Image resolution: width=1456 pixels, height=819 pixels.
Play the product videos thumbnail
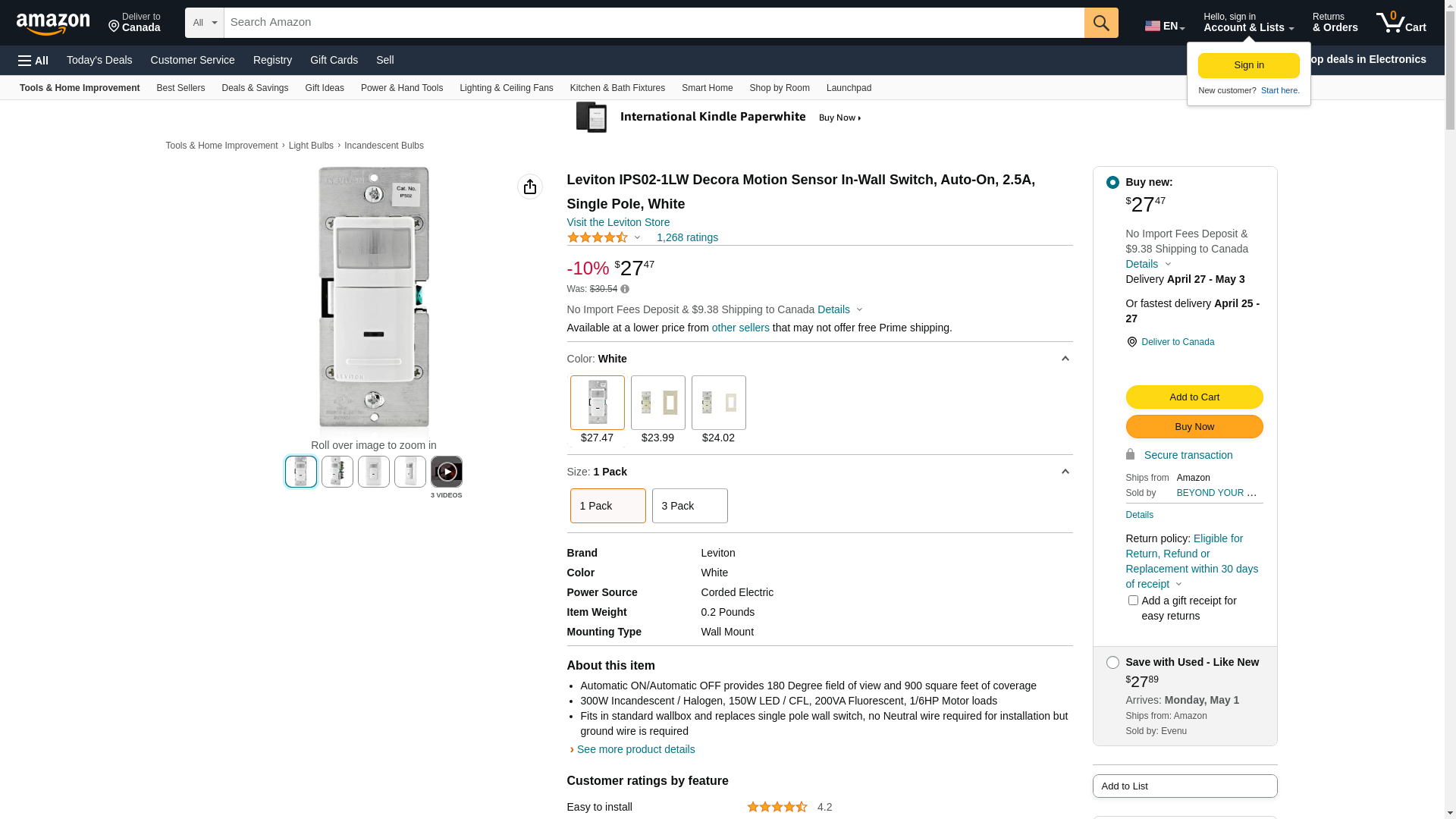click(446, 472)
